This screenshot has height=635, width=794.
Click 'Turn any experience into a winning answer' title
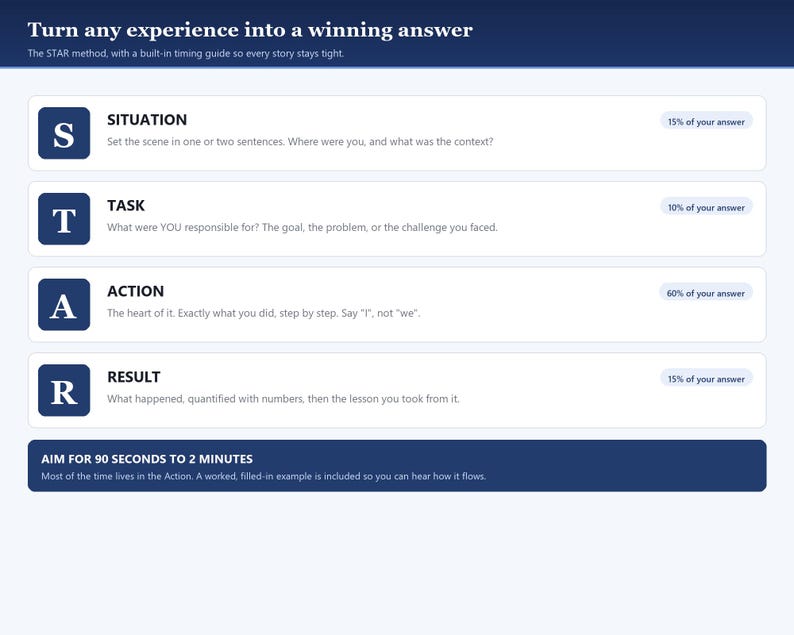(250, 30)
